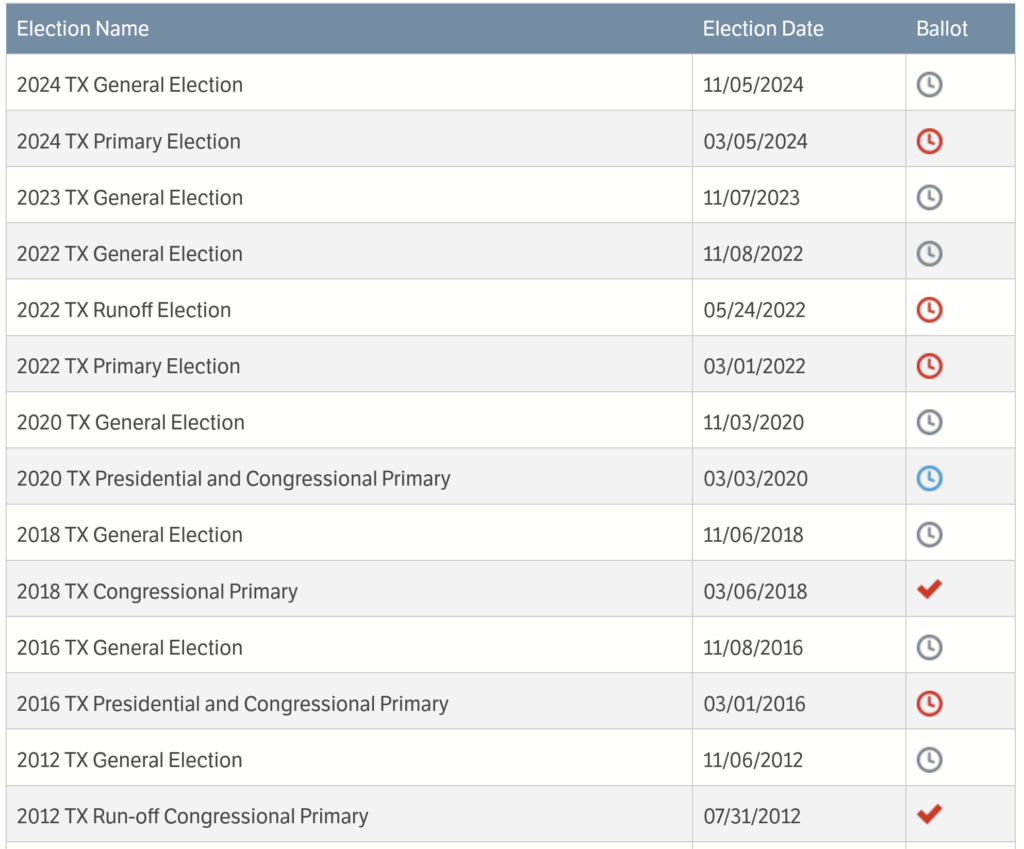This screenshot has width=1024, height=849.
Task: Click red clock icon for 2016 TX Presidential Primary
Action: (929, 704)
